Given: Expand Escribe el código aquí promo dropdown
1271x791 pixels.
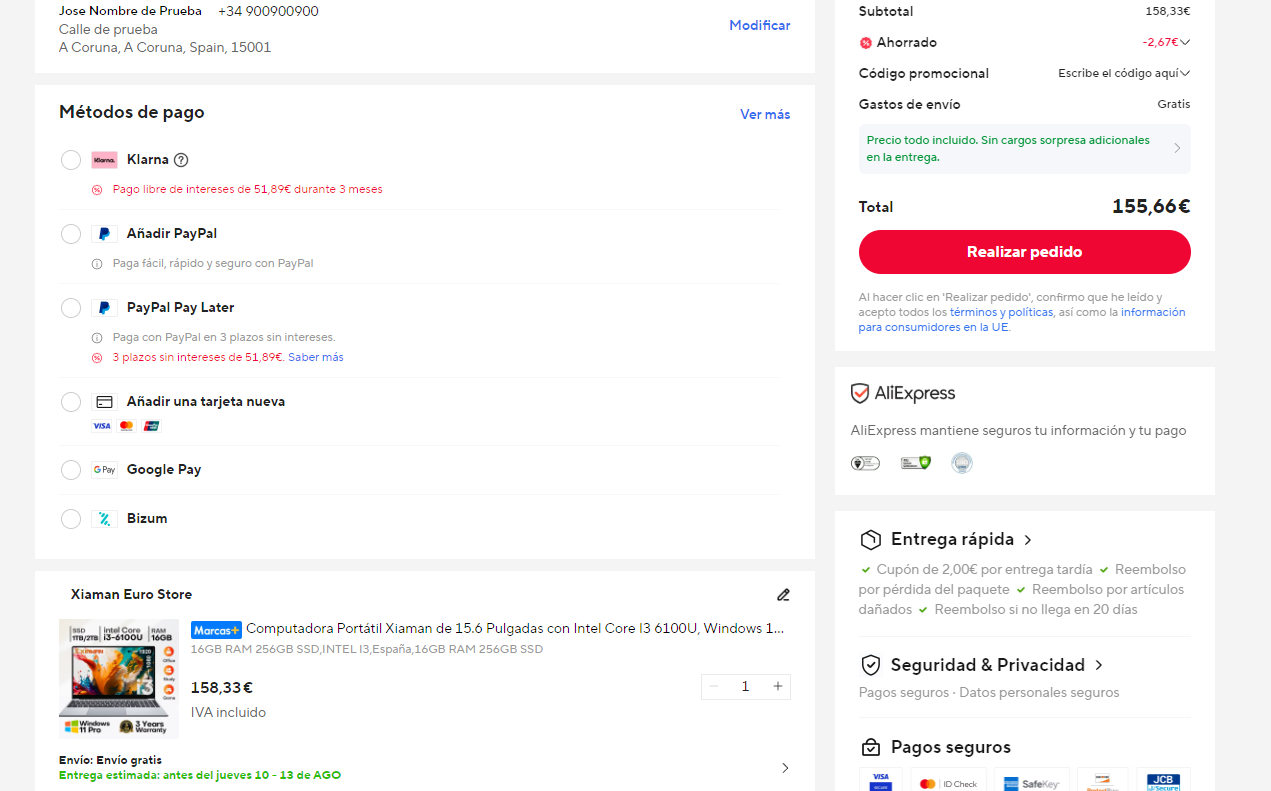Looking at the screenshot, I should click(x=1185, y=74).
